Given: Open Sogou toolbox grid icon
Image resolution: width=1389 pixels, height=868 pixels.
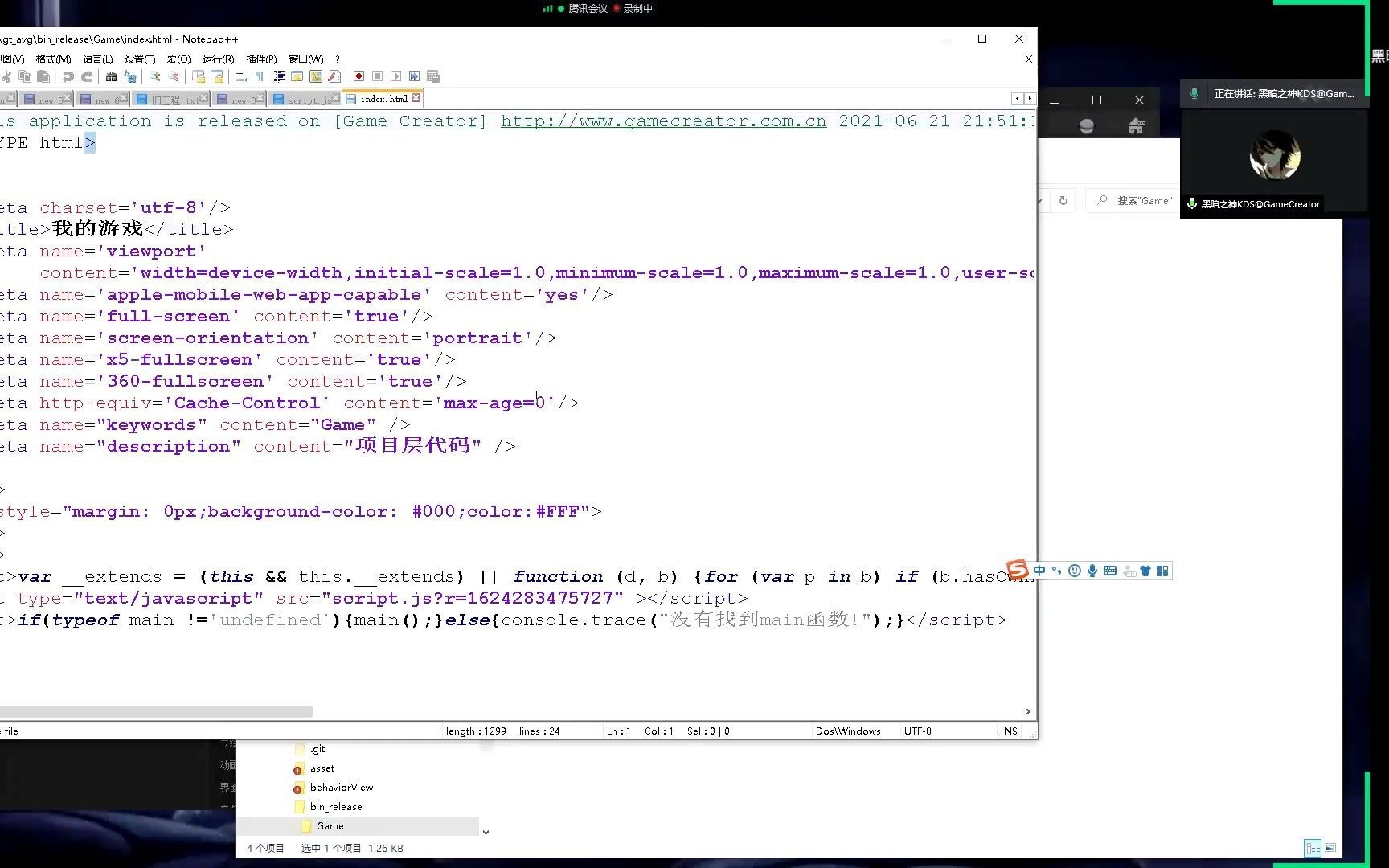Looking at the screenshot, I should (1163, 571).
